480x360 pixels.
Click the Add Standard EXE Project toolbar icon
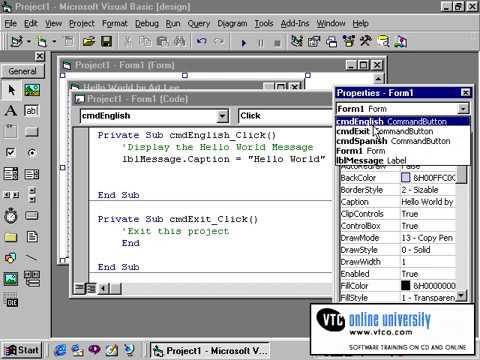17,42
